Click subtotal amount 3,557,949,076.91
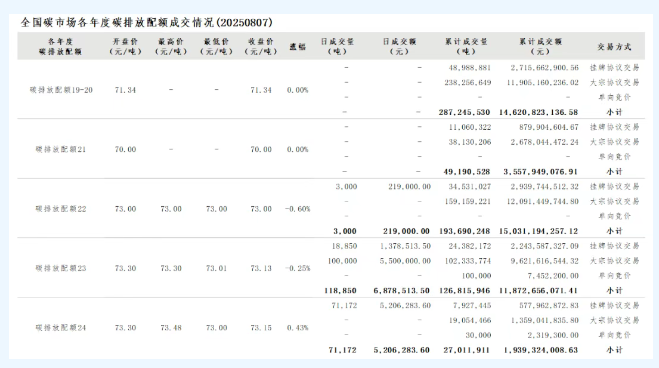The image size is (659, 368). click(540, 172)
